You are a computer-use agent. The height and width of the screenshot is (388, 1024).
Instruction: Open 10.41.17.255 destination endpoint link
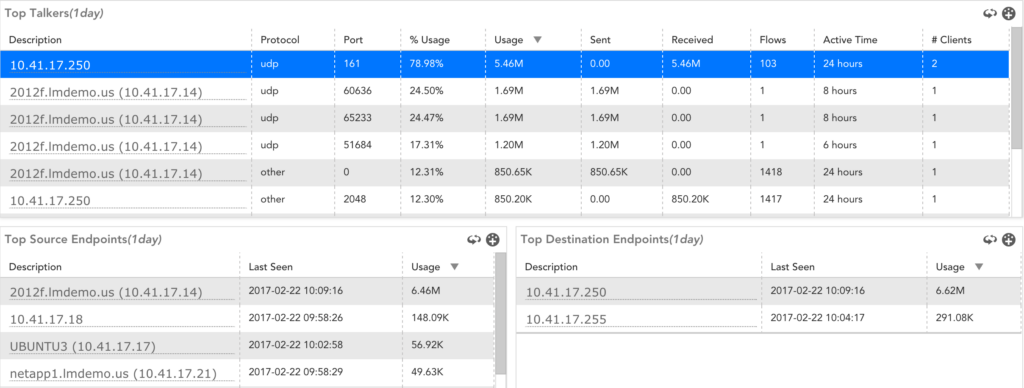click(x=566, y=319)
